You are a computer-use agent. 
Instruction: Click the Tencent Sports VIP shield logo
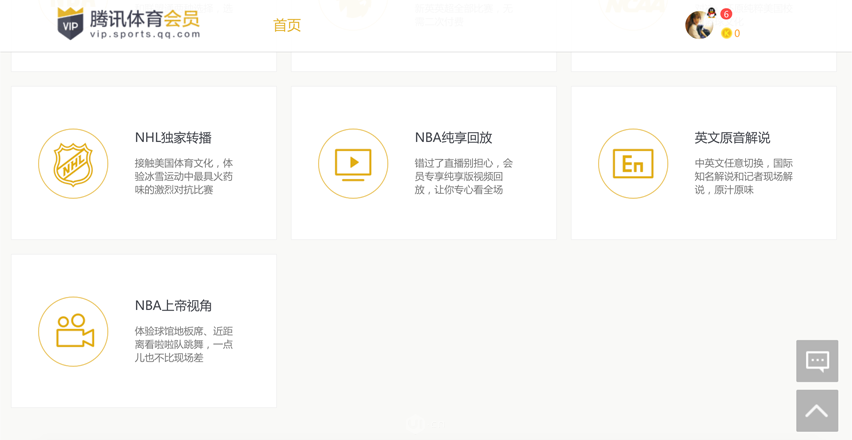click(x=70, y=23)
